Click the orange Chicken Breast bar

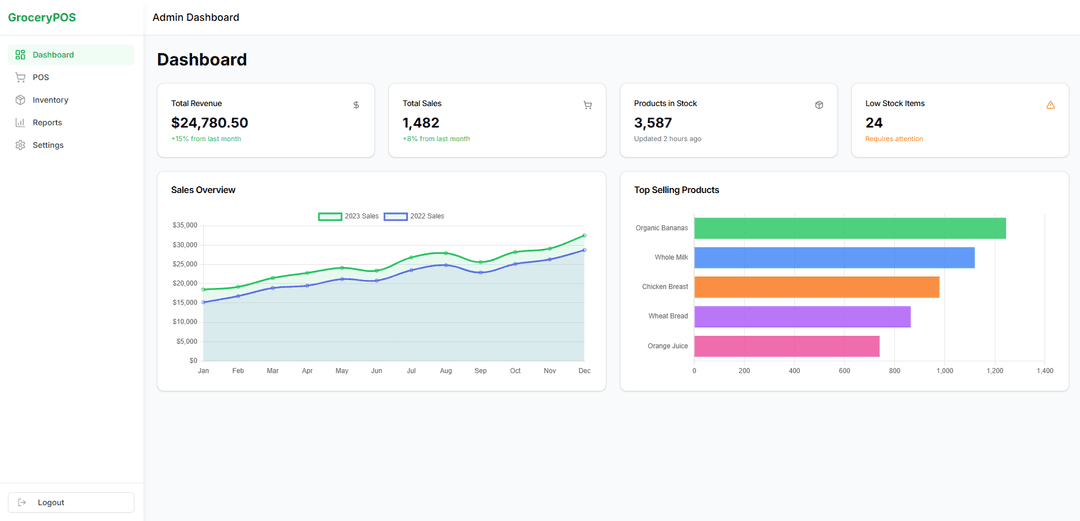tap(816, 287)
